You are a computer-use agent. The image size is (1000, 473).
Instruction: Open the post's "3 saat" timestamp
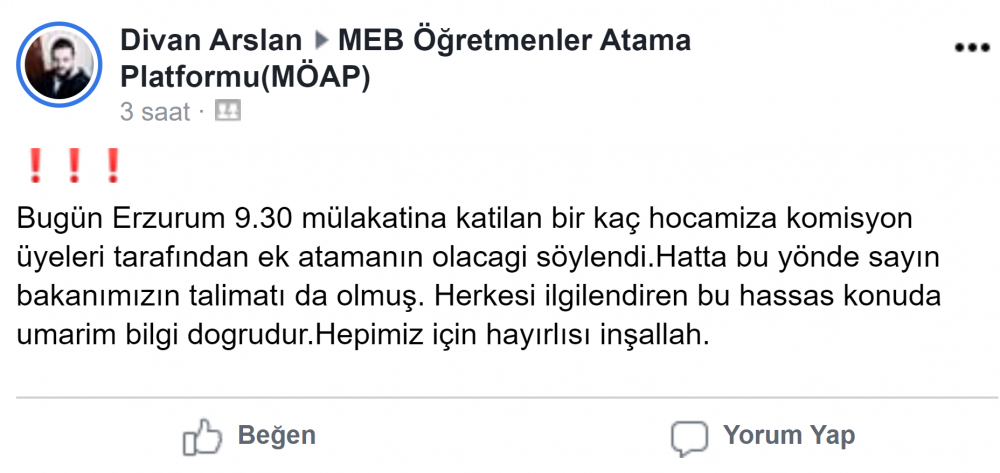155,112
